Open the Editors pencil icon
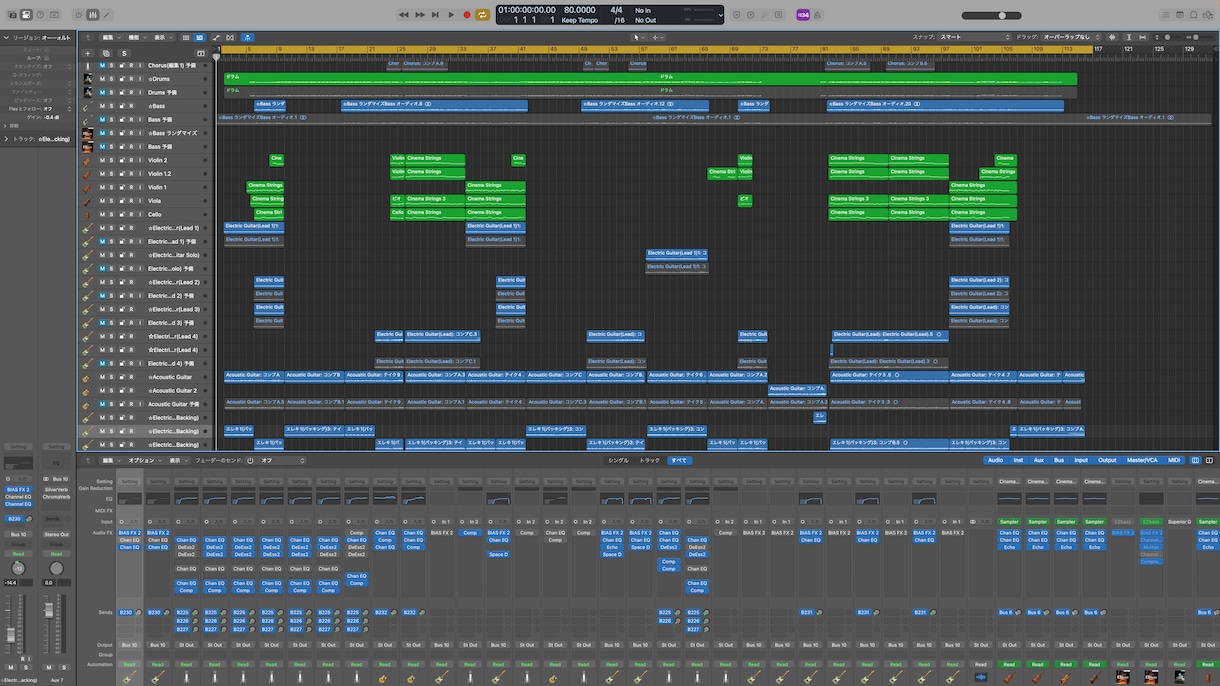The width and height of the screenshot is (1220, 686). pos(107,15)
